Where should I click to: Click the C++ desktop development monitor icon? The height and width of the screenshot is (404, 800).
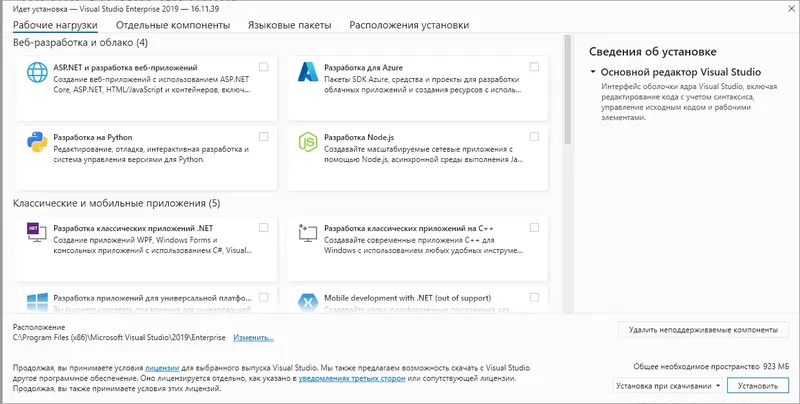pos(308,232)
